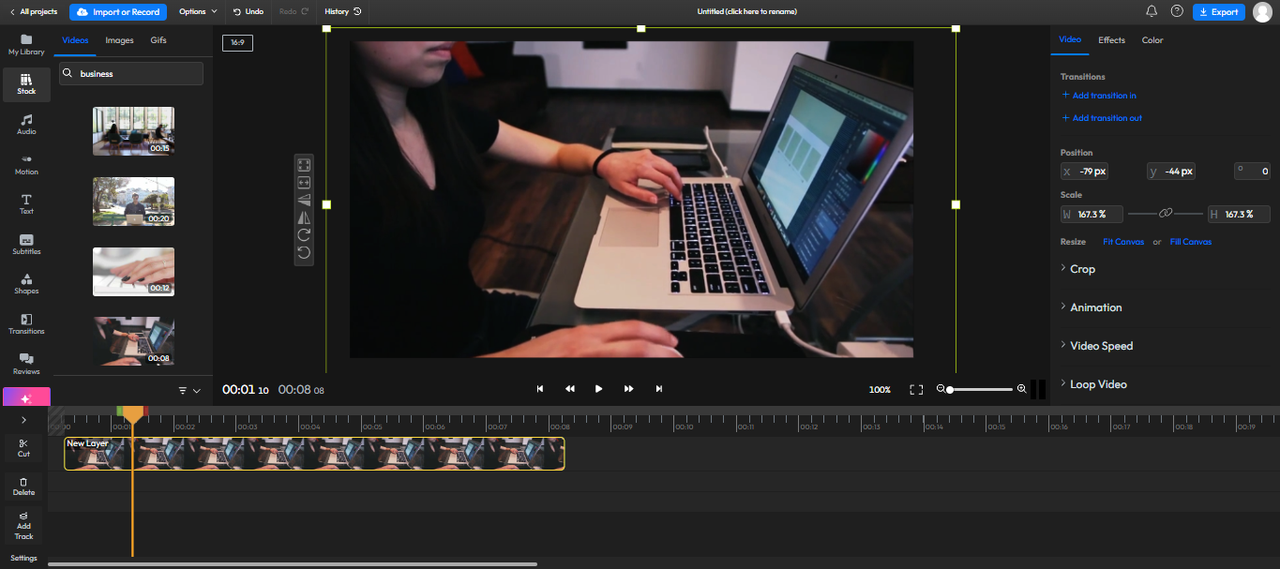Select the 00:15 stock video thumbnail
The width and height of the screenshot is (1280, 569).
(x=133, y=131)
